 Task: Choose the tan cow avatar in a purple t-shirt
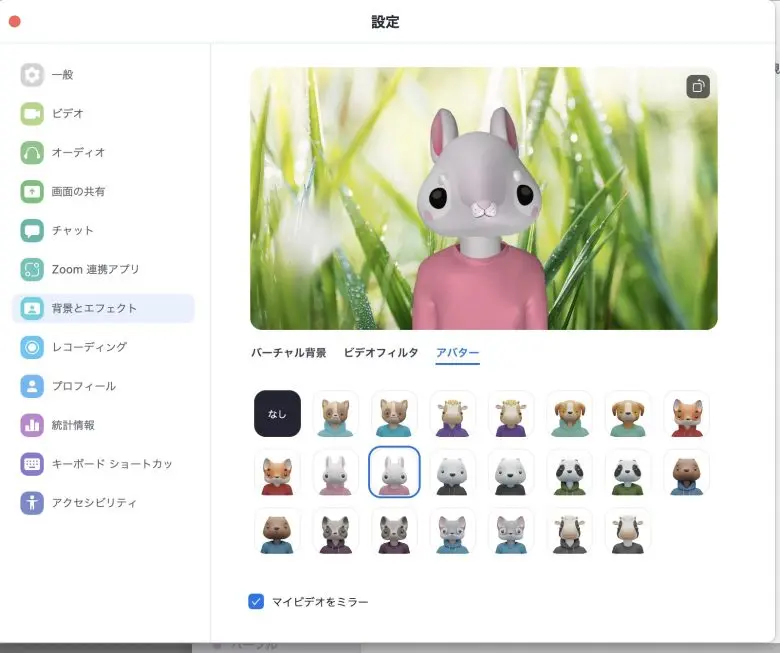[511, 414]
